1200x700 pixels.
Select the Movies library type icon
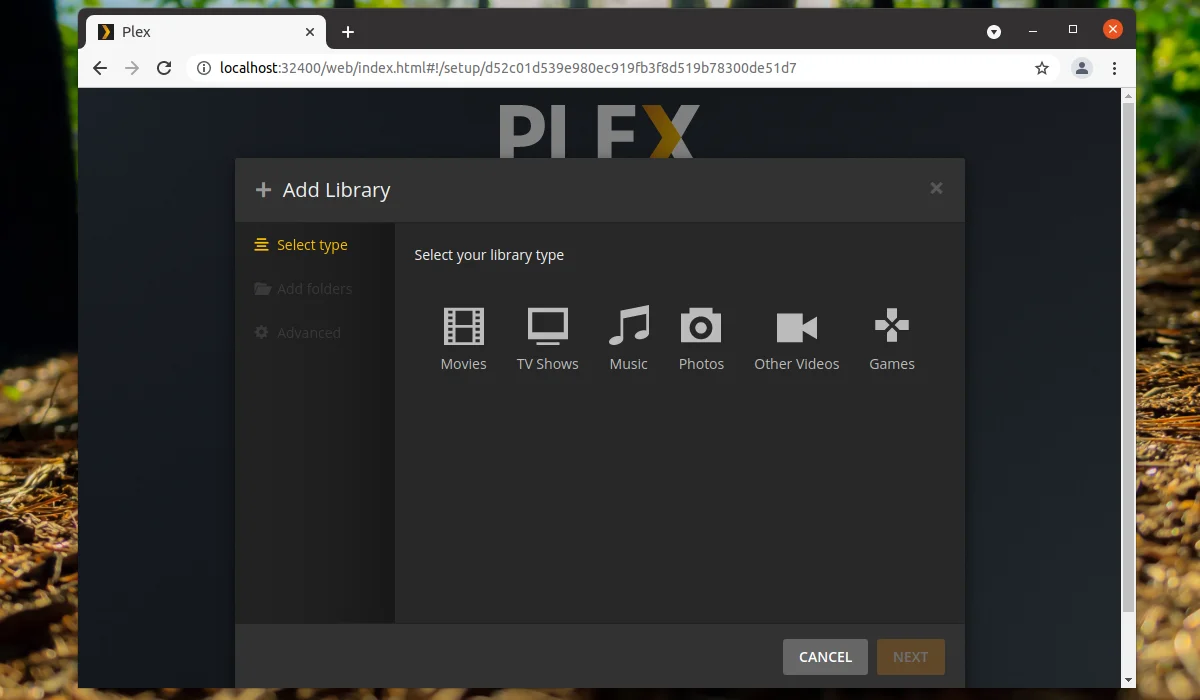[463, 326]
